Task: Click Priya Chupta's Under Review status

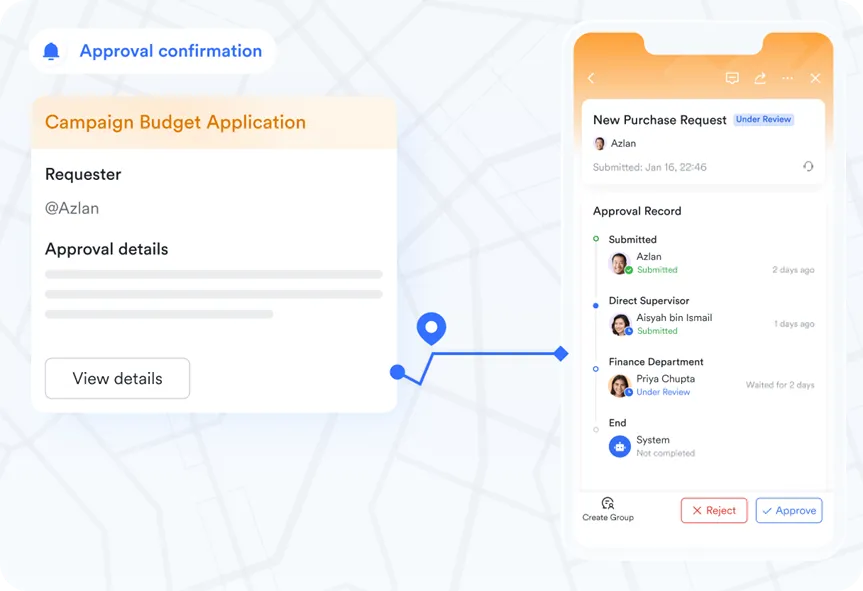Action: (x=663, y=392)
